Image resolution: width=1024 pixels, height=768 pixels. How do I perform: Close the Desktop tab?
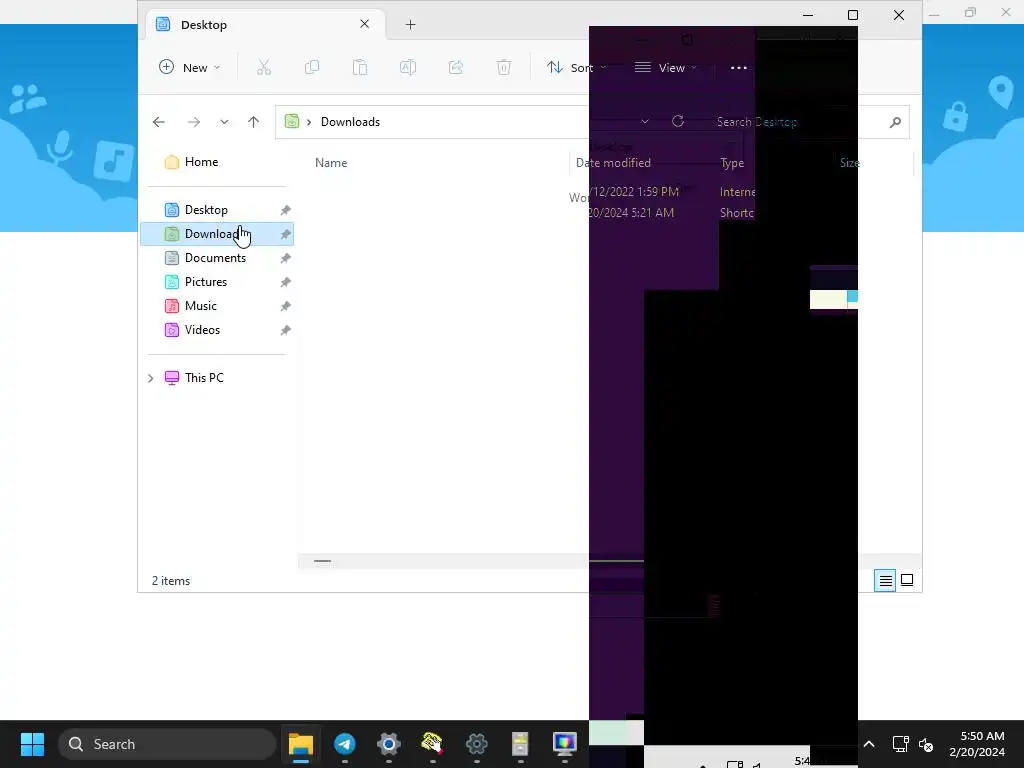(364, 24)
